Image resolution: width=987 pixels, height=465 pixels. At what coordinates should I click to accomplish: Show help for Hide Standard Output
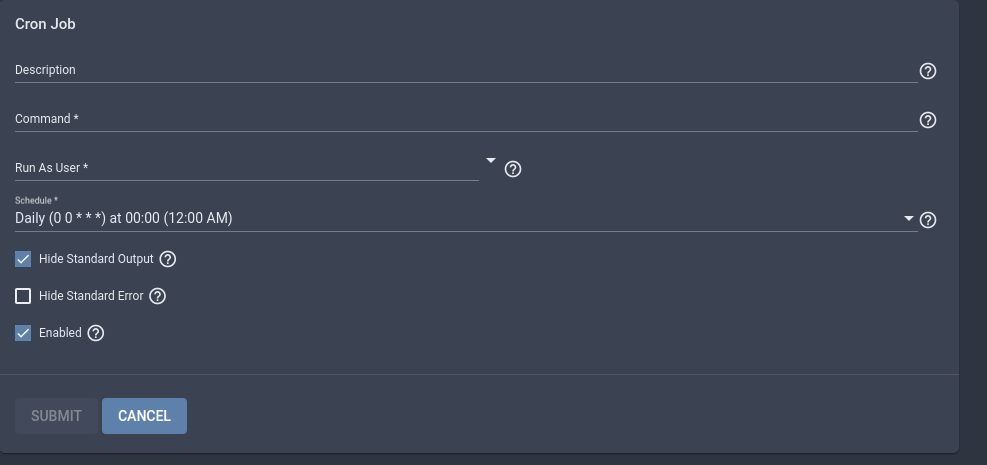167,259
